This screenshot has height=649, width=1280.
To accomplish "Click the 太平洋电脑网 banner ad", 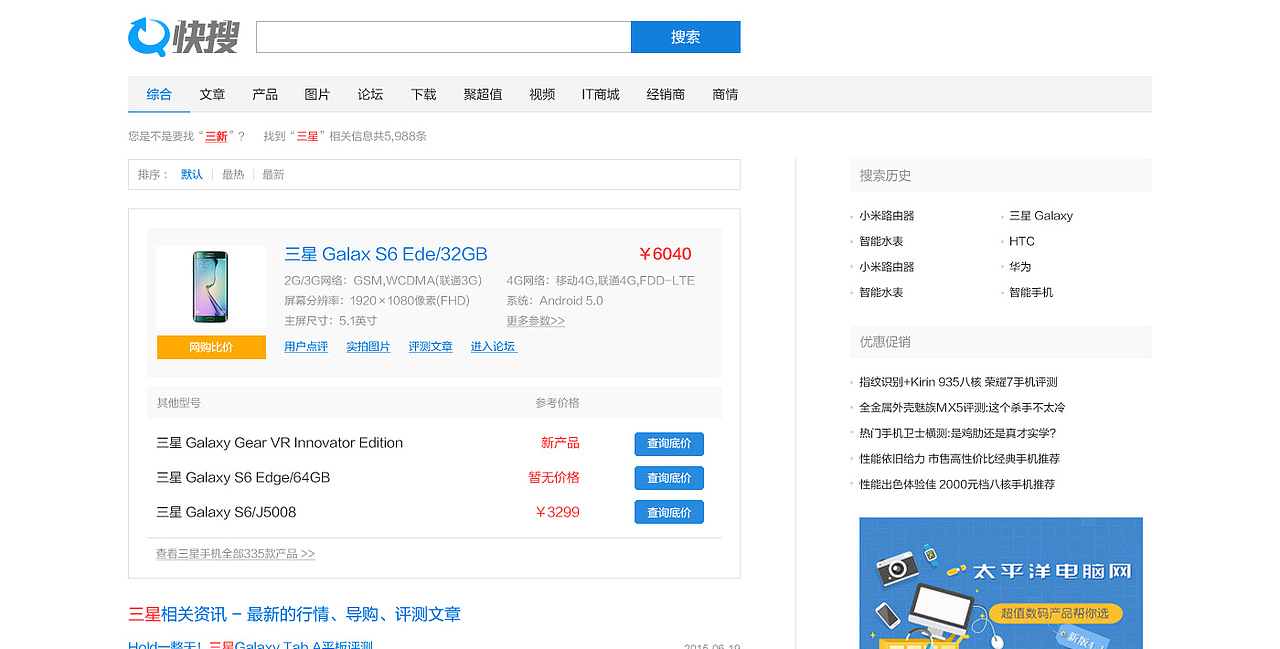I will (x=1001, y=583).
